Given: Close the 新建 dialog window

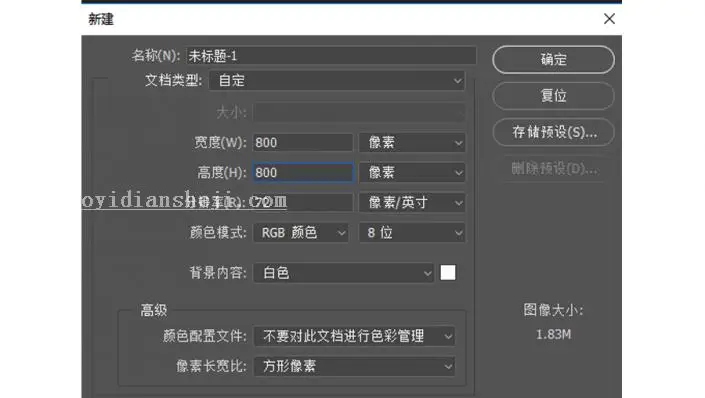Looking at the screenshot, I should tap(609, 18).
